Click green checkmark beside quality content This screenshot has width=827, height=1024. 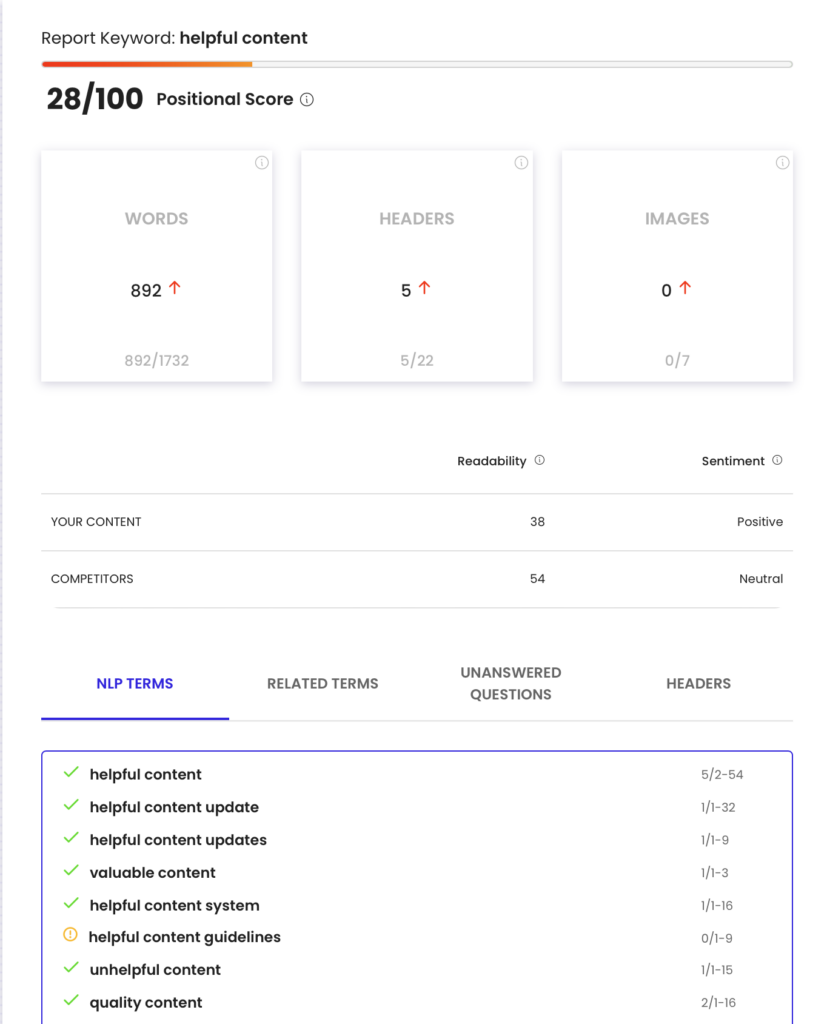point(71,1001)
